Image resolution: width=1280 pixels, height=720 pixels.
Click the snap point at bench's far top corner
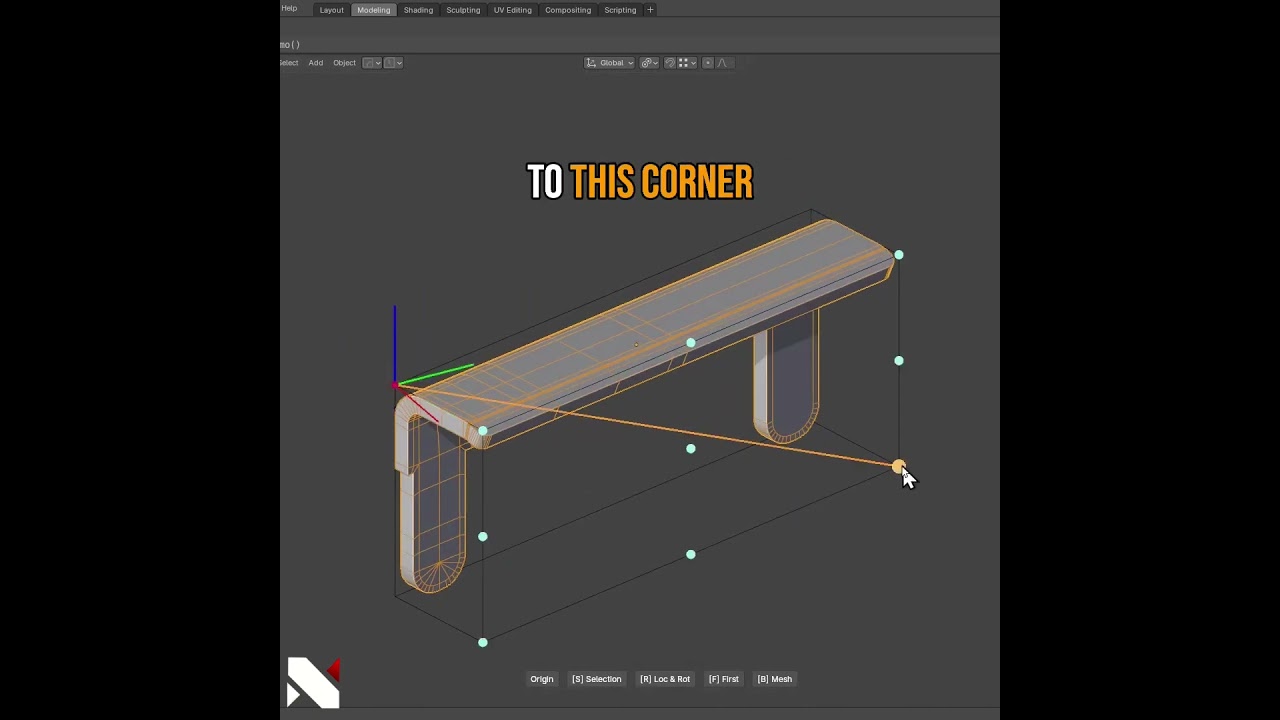[x=899, y=255]
